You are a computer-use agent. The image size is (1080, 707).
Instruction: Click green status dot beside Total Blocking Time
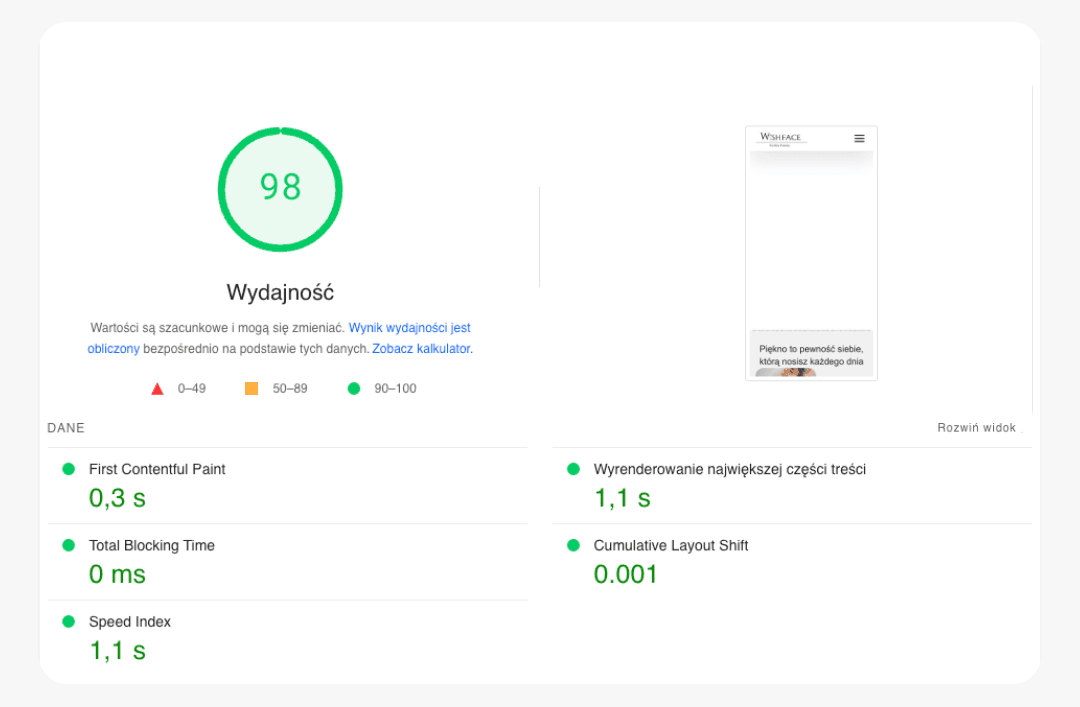68,545
